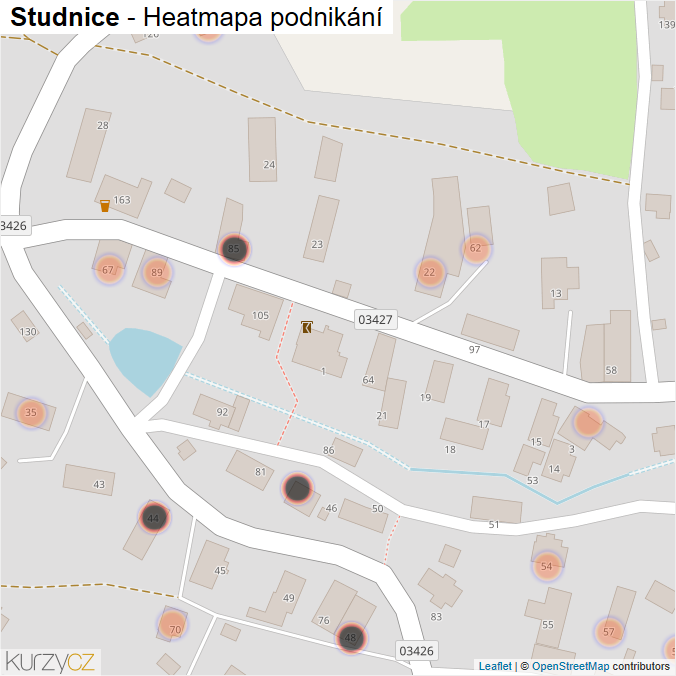Screen dimensions: 676x676
Task: Click building number 92
Action: [222, 412]
